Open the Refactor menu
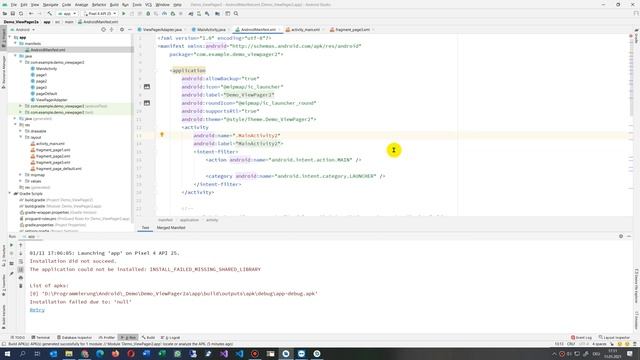 coord(99,4)
